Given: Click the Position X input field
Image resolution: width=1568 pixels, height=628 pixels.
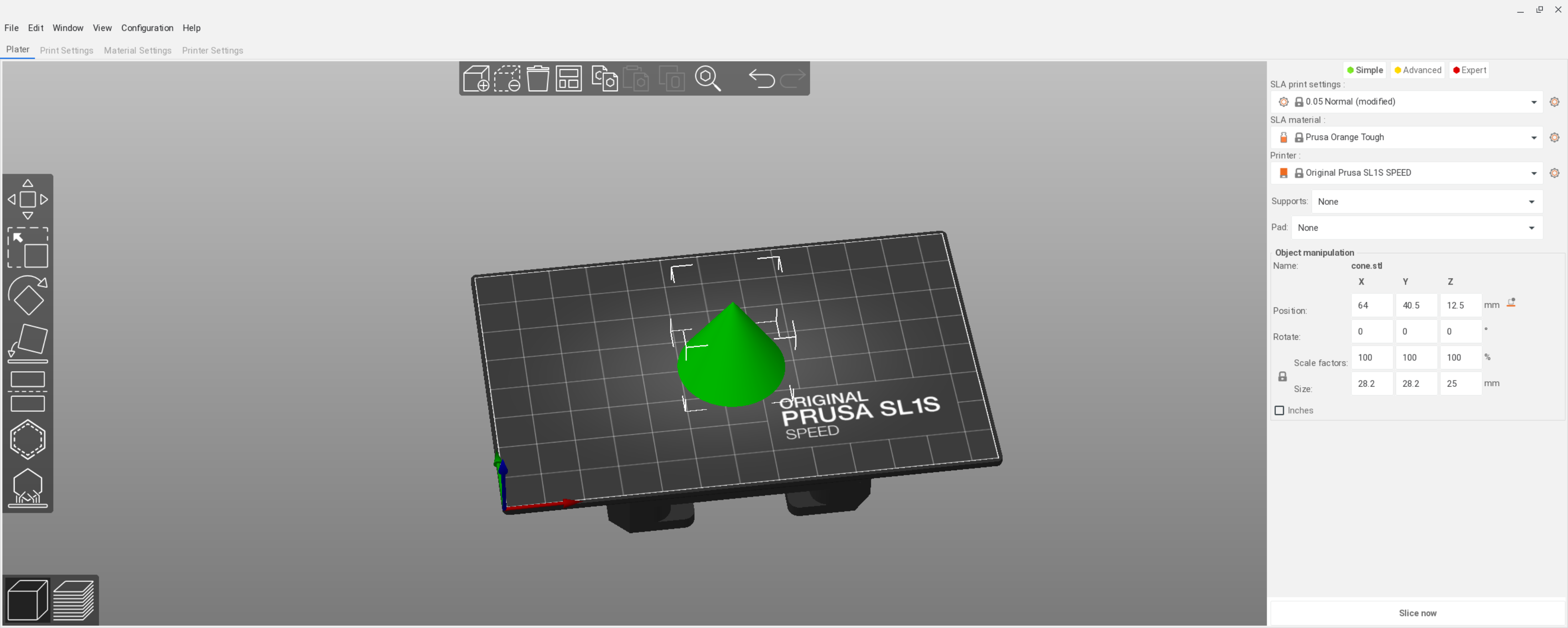Looking at the screenshot, I should 1372,306.
